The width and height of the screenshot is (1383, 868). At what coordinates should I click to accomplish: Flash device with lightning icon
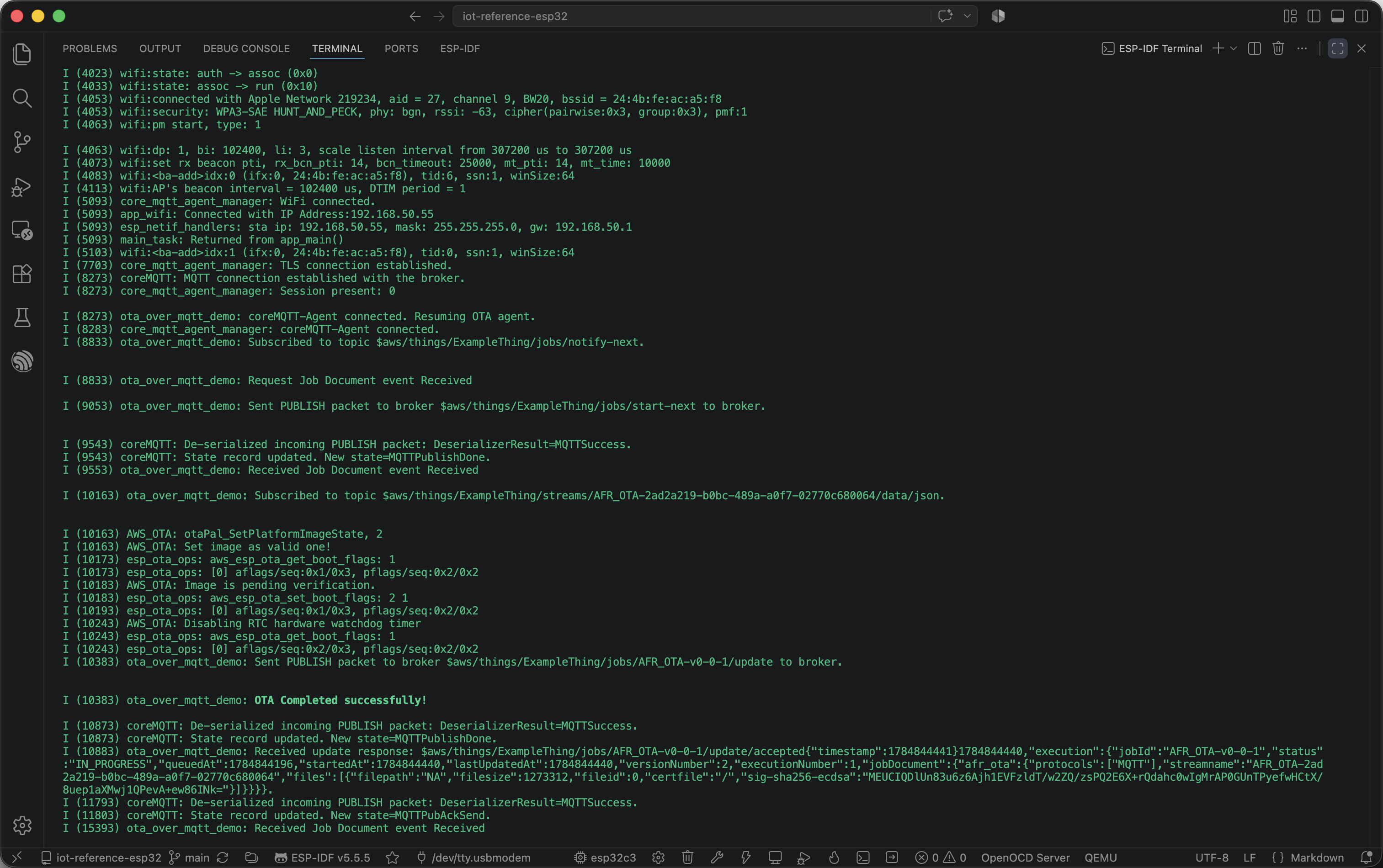point(745,857)
